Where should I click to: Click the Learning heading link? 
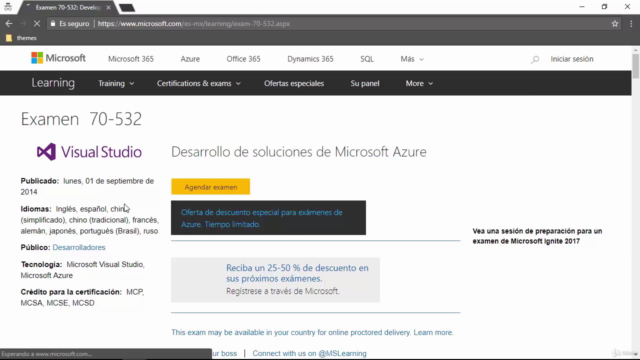pyautogui.click(x=53, y=83)
